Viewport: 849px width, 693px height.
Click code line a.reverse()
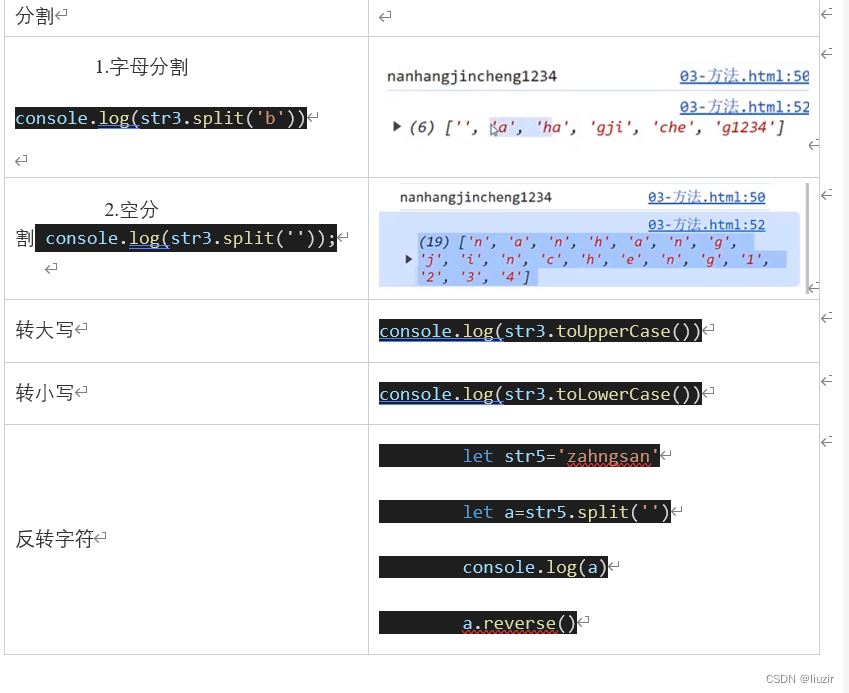tap(478, 623)
